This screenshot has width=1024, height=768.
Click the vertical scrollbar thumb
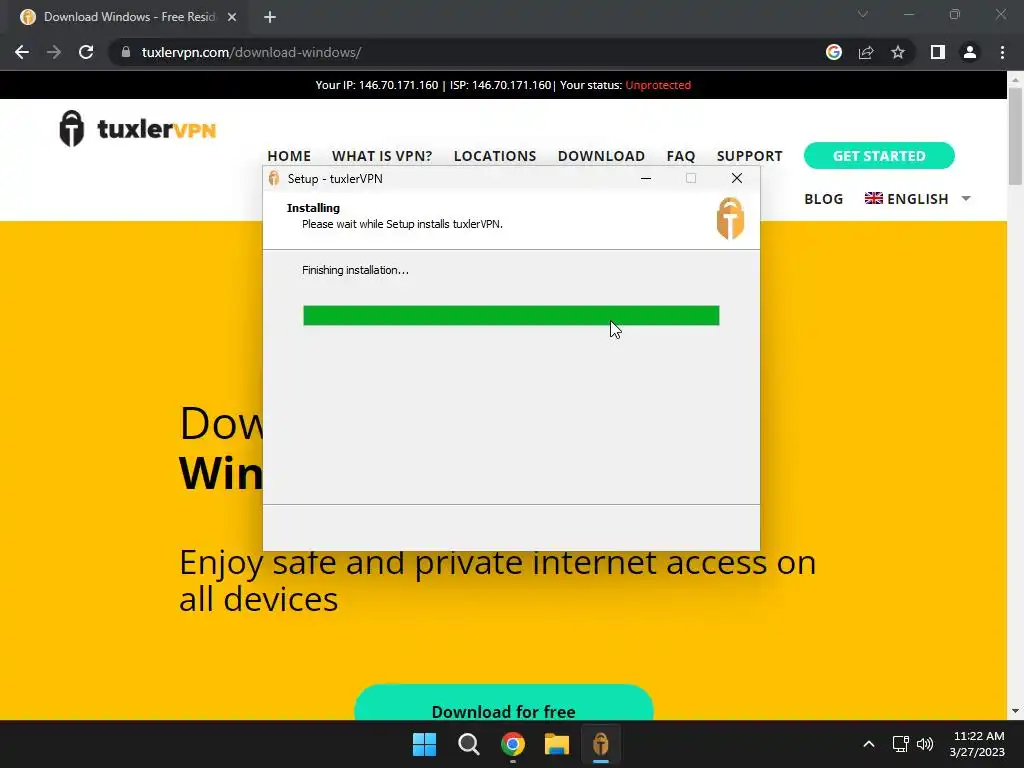click(1015, 136)
